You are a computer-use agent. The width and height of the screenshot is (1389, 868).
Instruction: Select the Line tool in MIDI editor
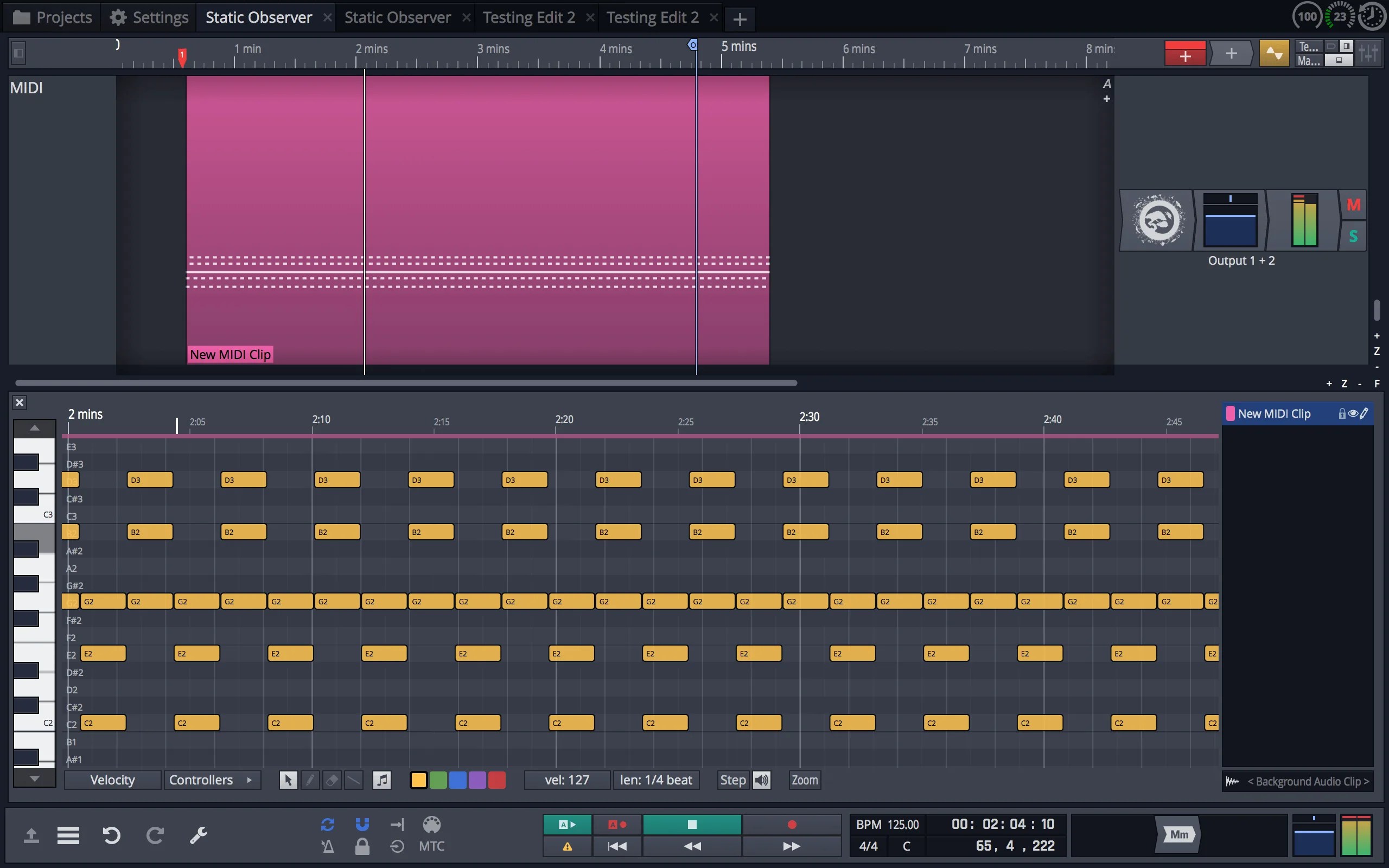354,780
